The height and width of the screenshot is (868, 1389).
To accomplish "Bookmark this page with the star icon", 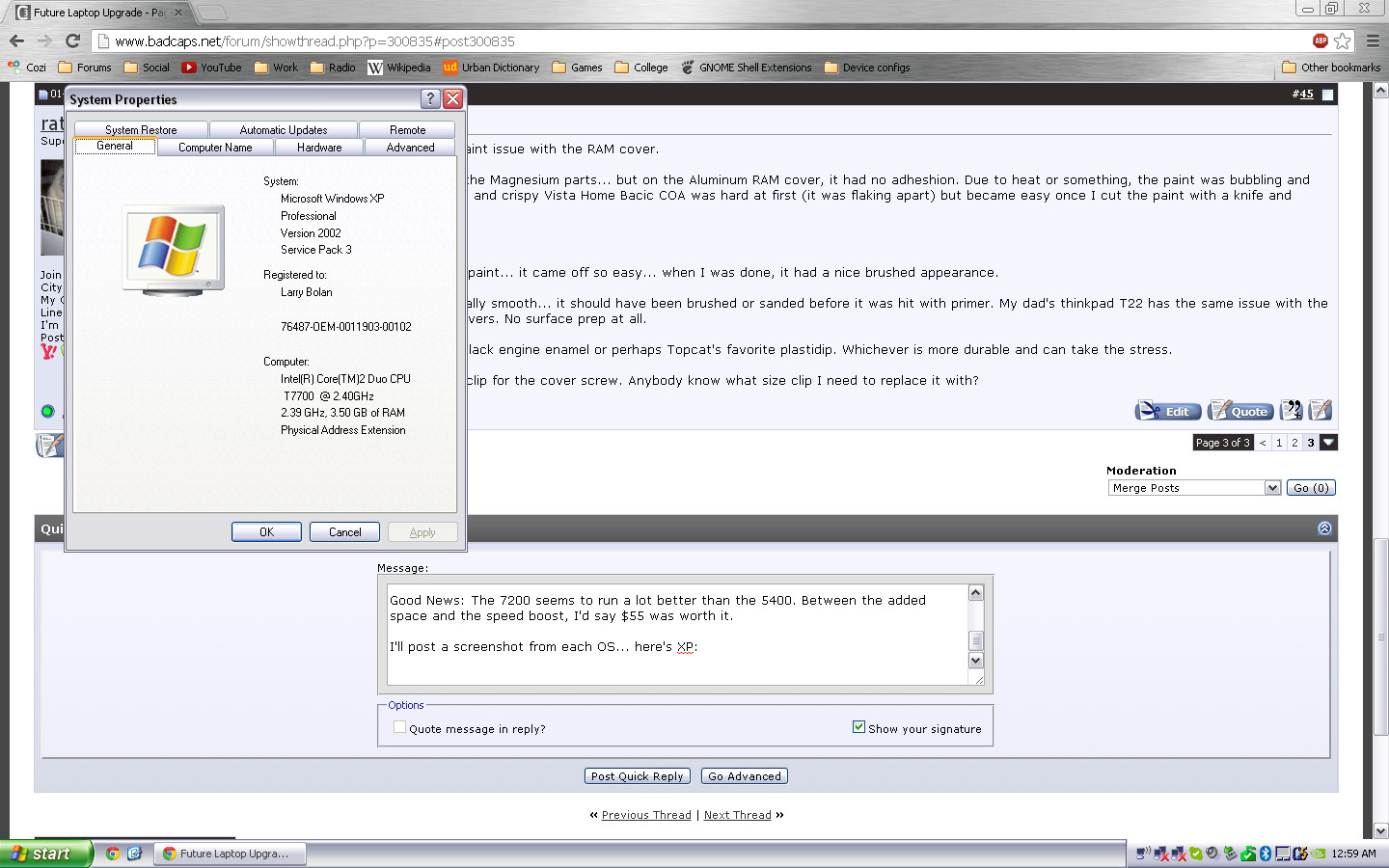I will pos(1343,41).
